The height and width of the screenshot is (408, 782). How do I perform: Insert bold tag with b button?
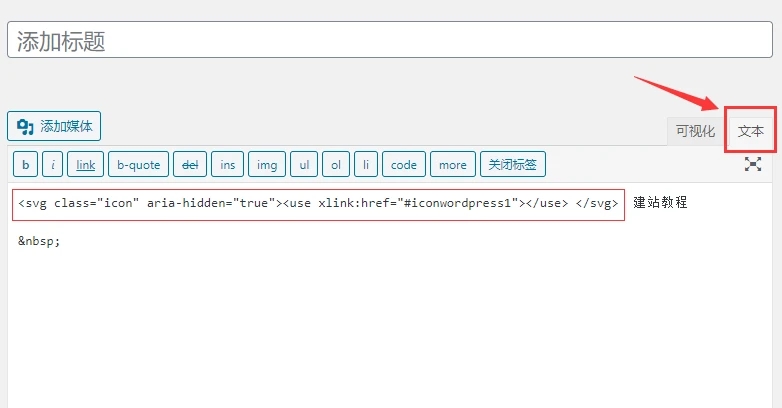[x=25, y=164]
